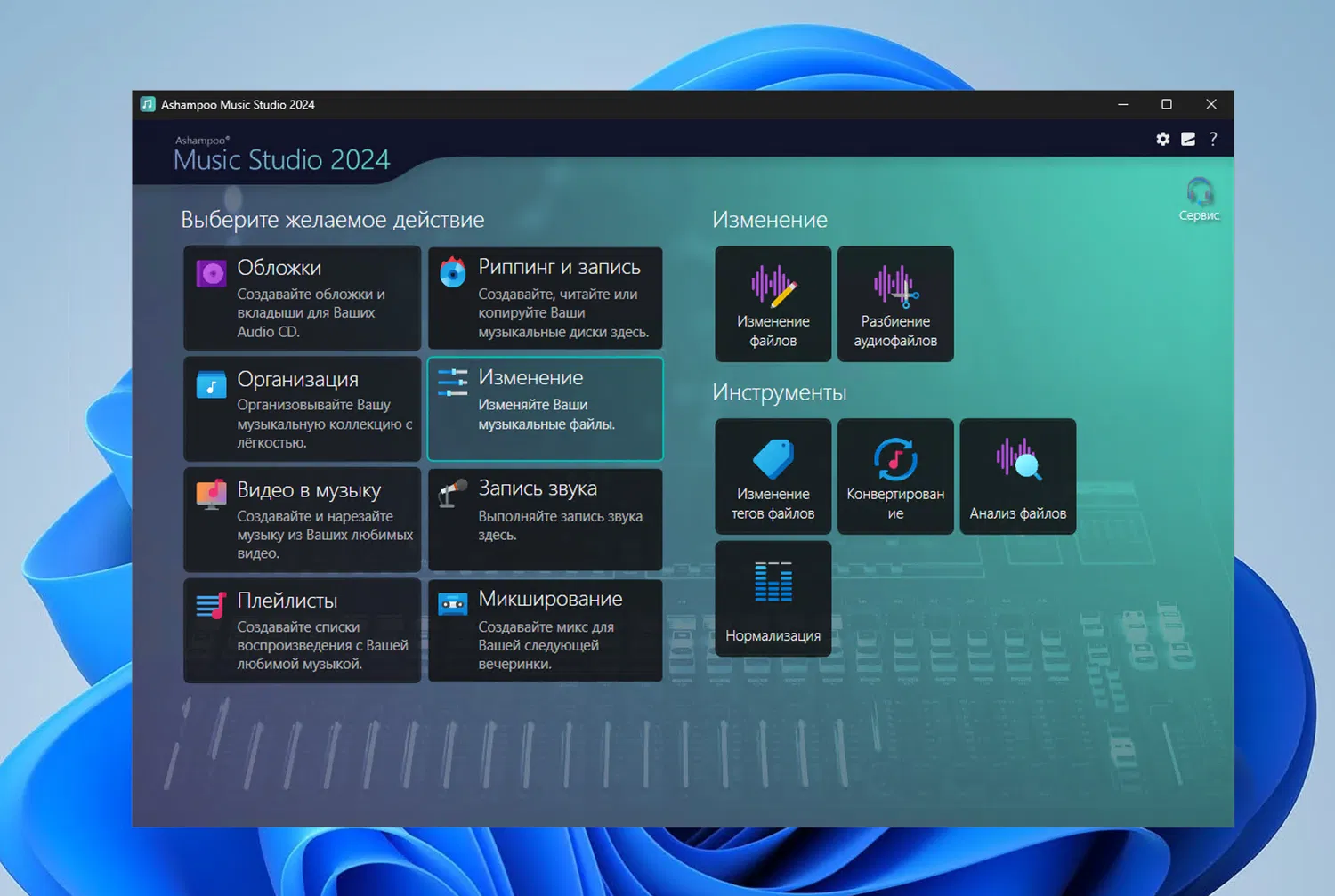
Task: Maximize the Ashampoo Music Studio window
Action: 1167,104
